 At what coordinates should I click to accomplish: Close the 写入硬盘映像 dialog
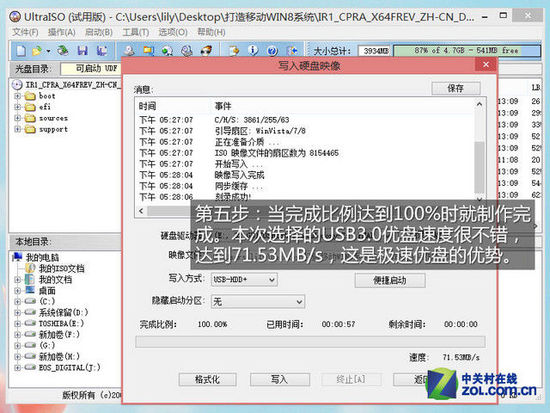coord(486,65)
